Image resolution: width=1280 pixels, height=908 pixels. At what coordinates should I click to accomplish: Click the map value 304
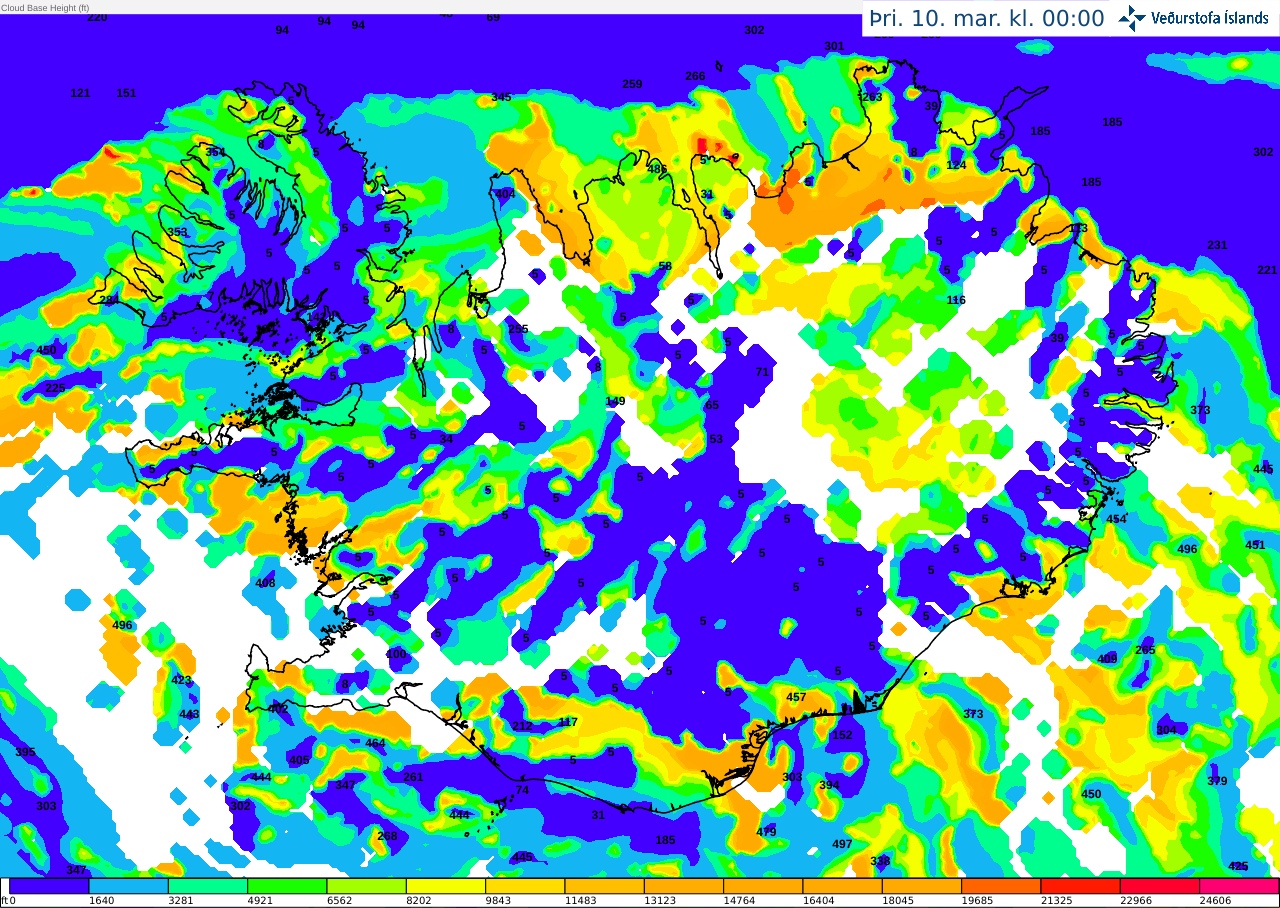click(x=1166, y=730)
